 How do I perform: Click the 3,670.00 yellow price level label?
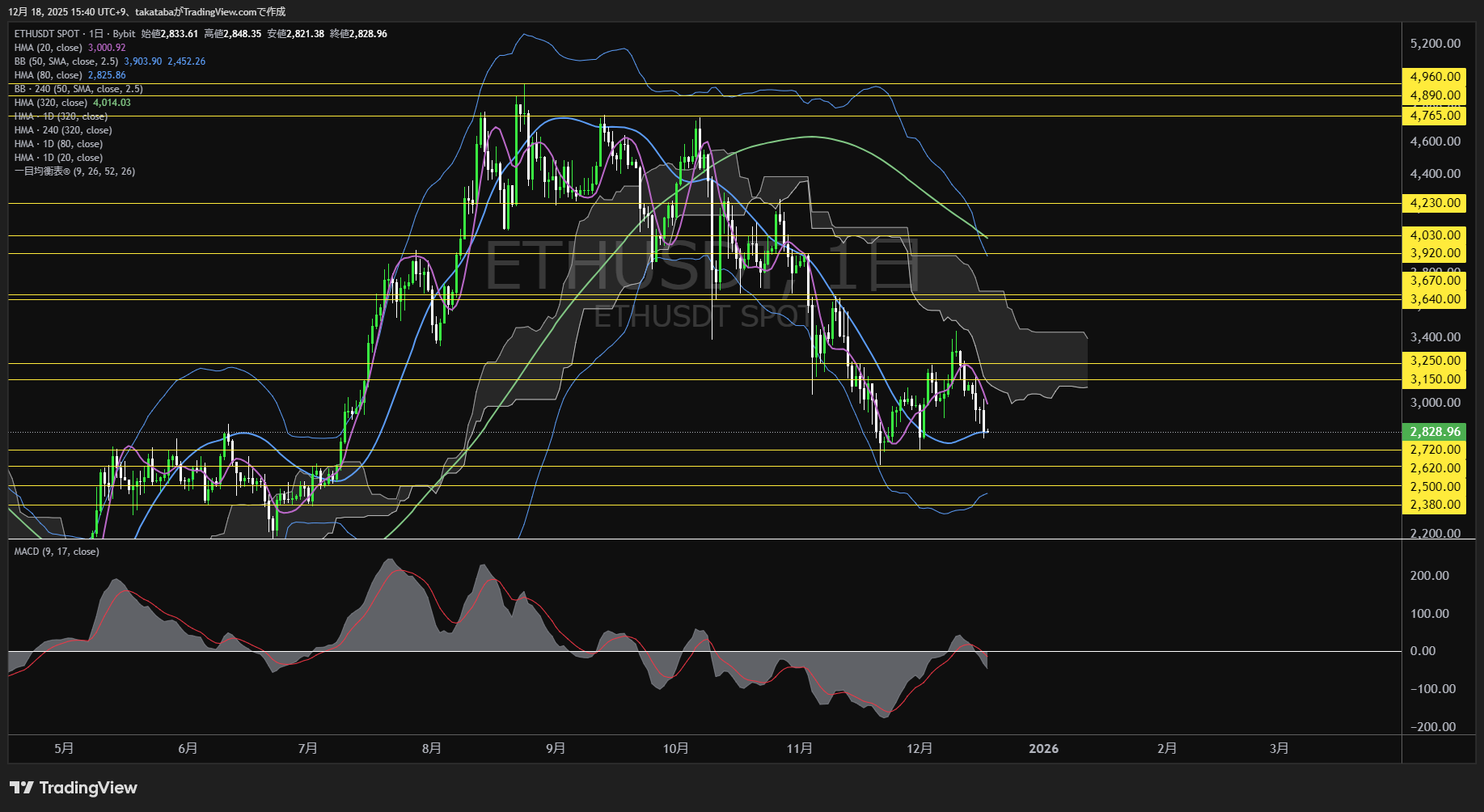pyautogui.click(x=1435, y=281)
